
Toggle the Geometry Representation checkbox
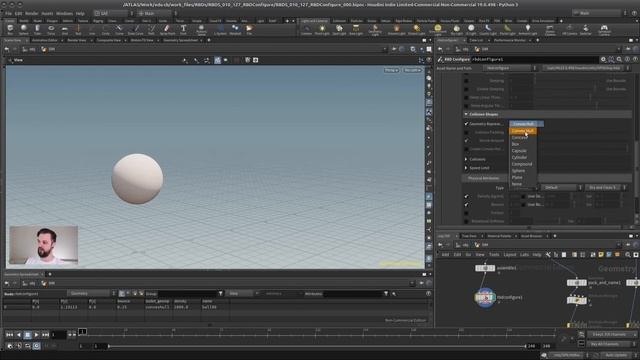pos(466,124)
